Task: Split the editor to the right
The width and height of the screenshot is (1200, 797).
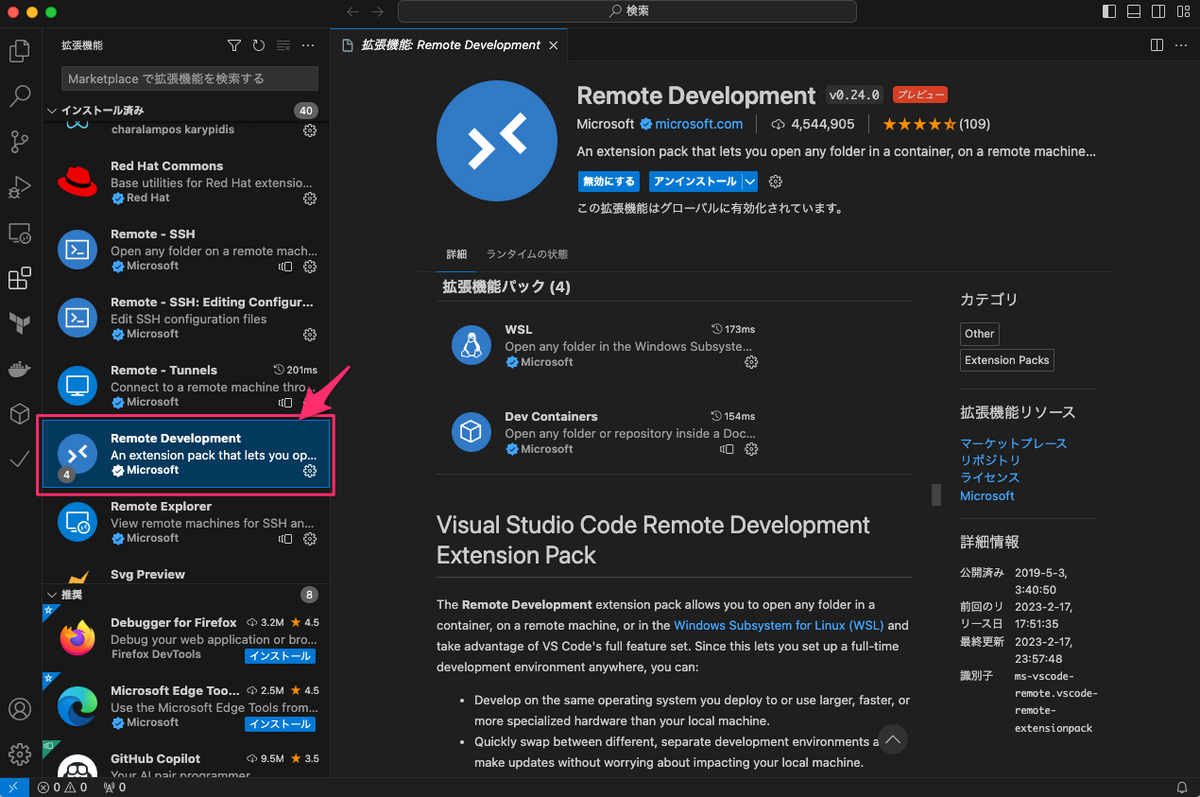Action: (x=1156, y=45)
